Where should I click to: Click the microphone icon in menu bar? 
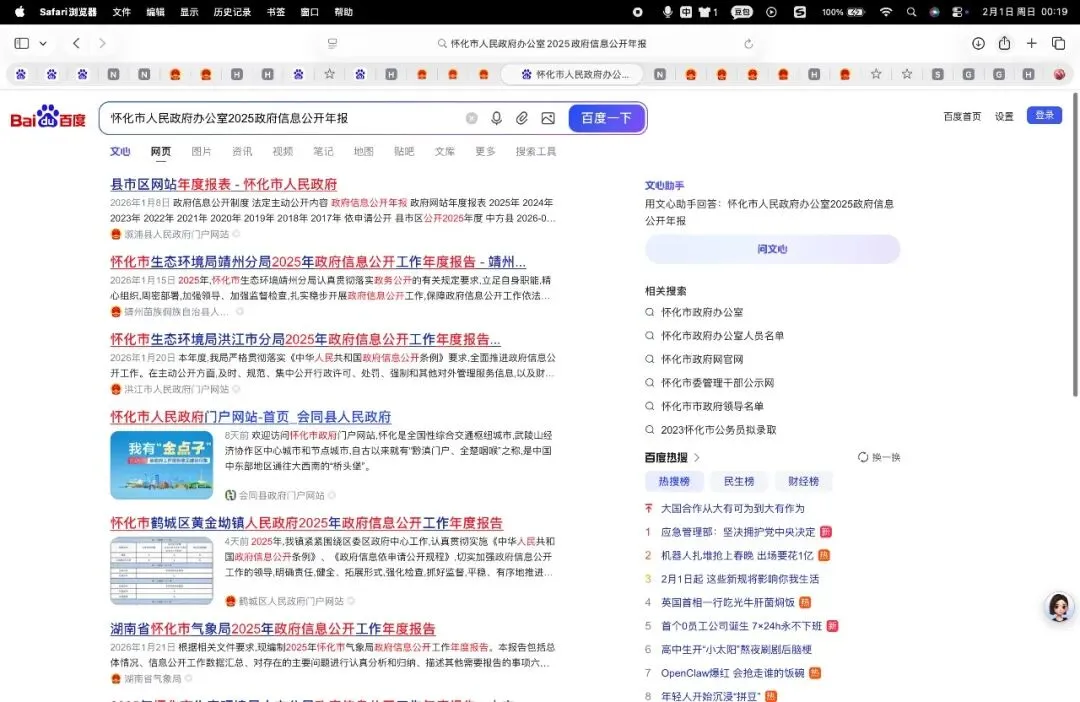pos(667,12)
